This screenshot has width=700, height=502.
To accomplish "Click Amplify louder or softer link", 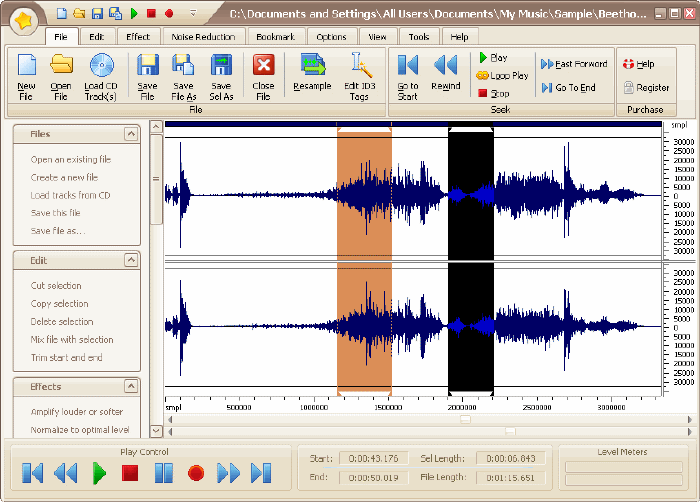I will [x=77, y=412].
